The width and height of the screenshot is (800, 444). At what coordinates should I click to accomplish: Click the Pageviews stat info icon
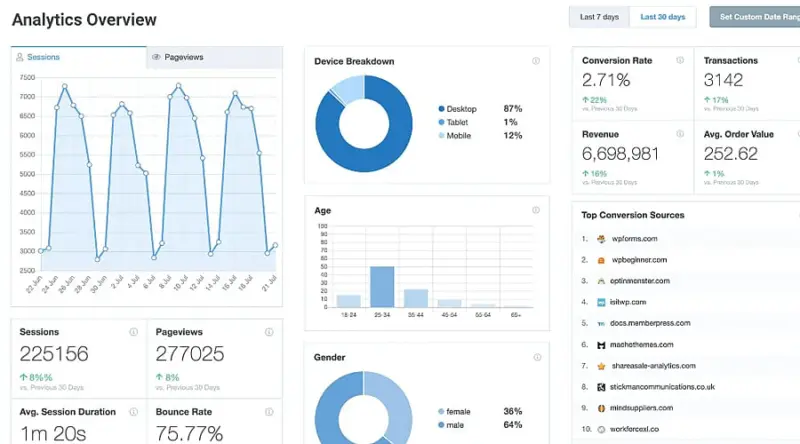click(269, 332)
